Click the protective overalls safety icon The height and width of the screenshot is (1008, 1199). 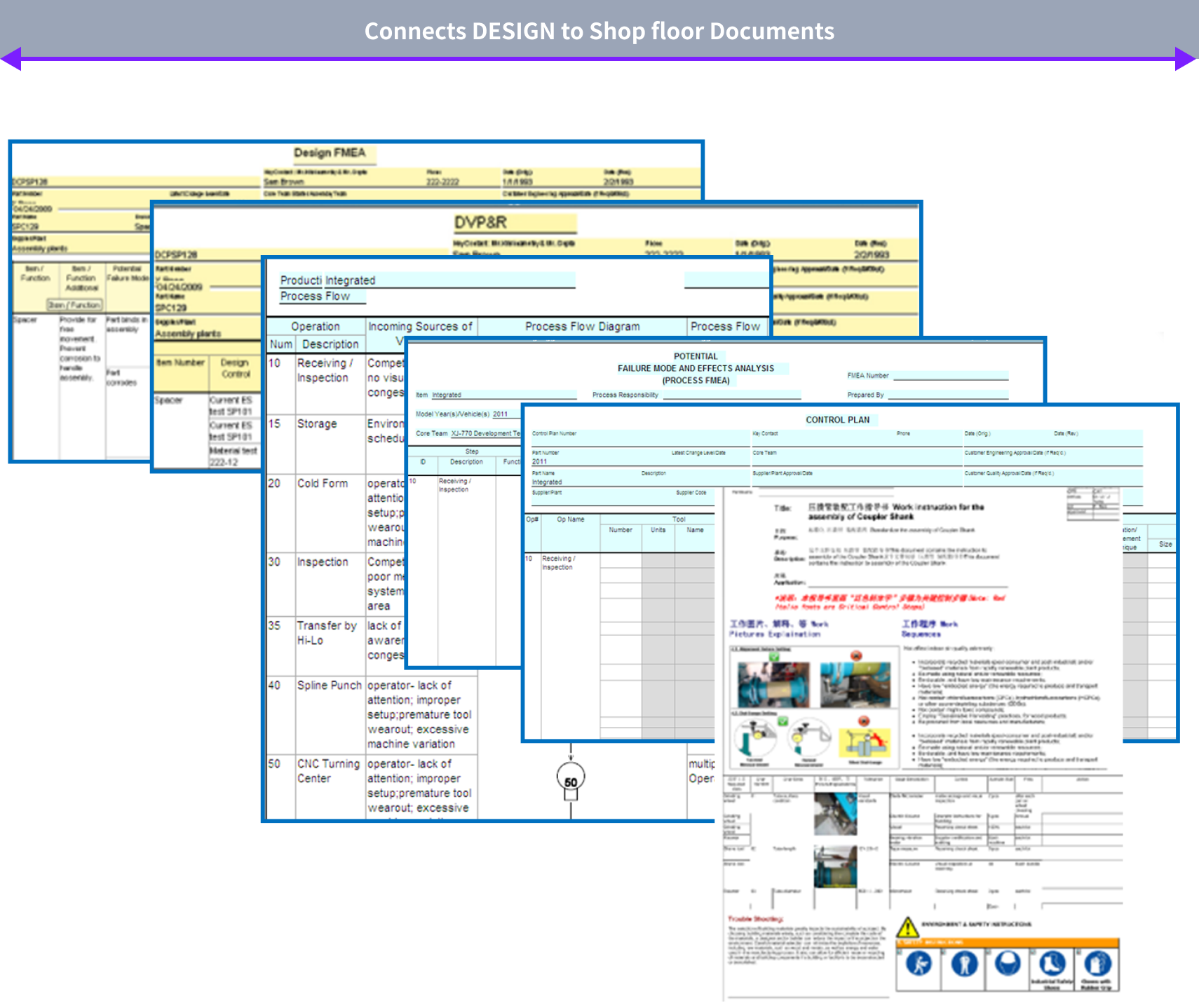(964, 965)
